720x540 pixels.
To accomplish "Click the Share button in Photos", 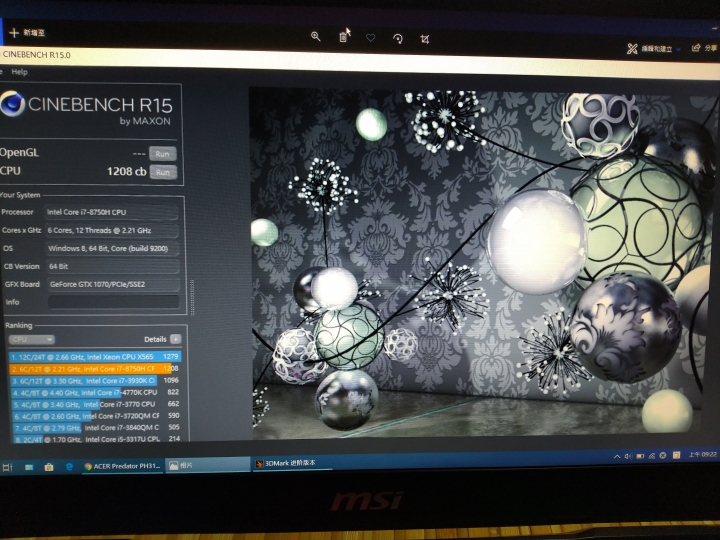I will tap(704, 48).
